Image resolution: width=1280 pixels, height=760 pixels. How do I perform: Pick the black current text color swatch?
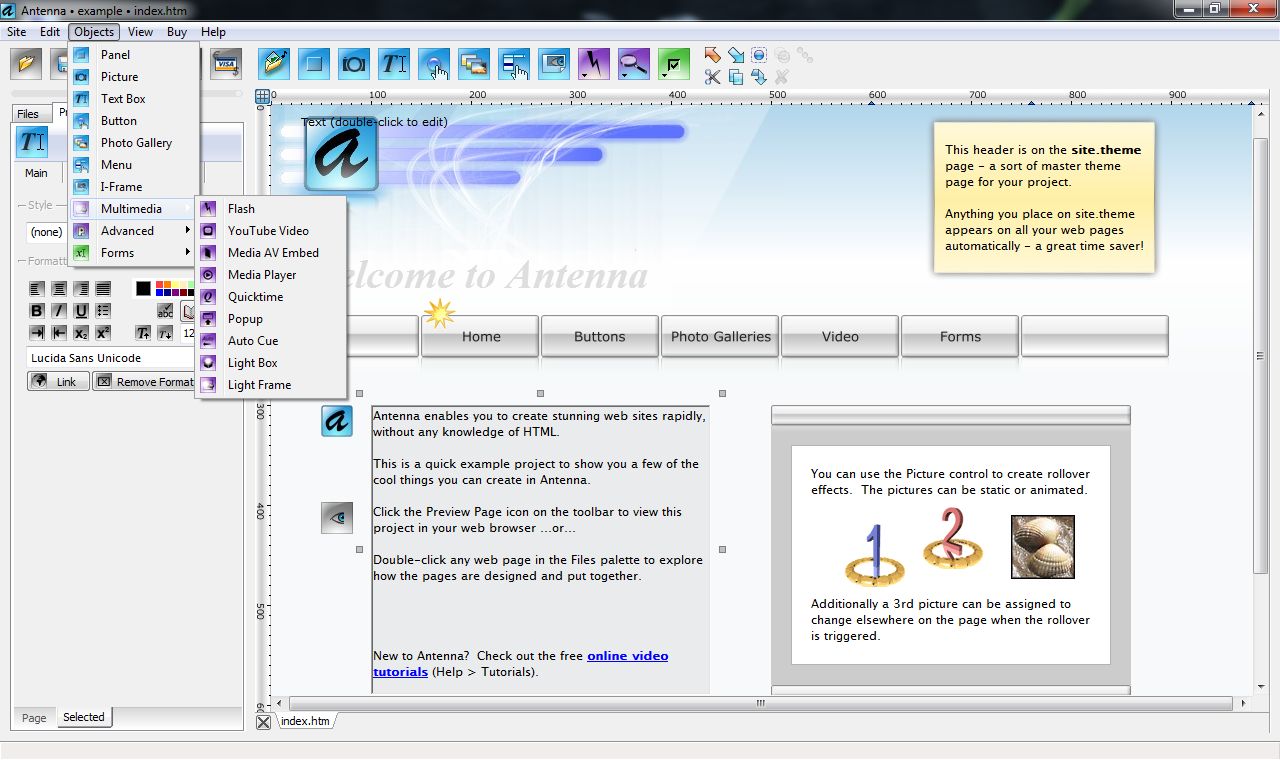(x=143, y=289)
